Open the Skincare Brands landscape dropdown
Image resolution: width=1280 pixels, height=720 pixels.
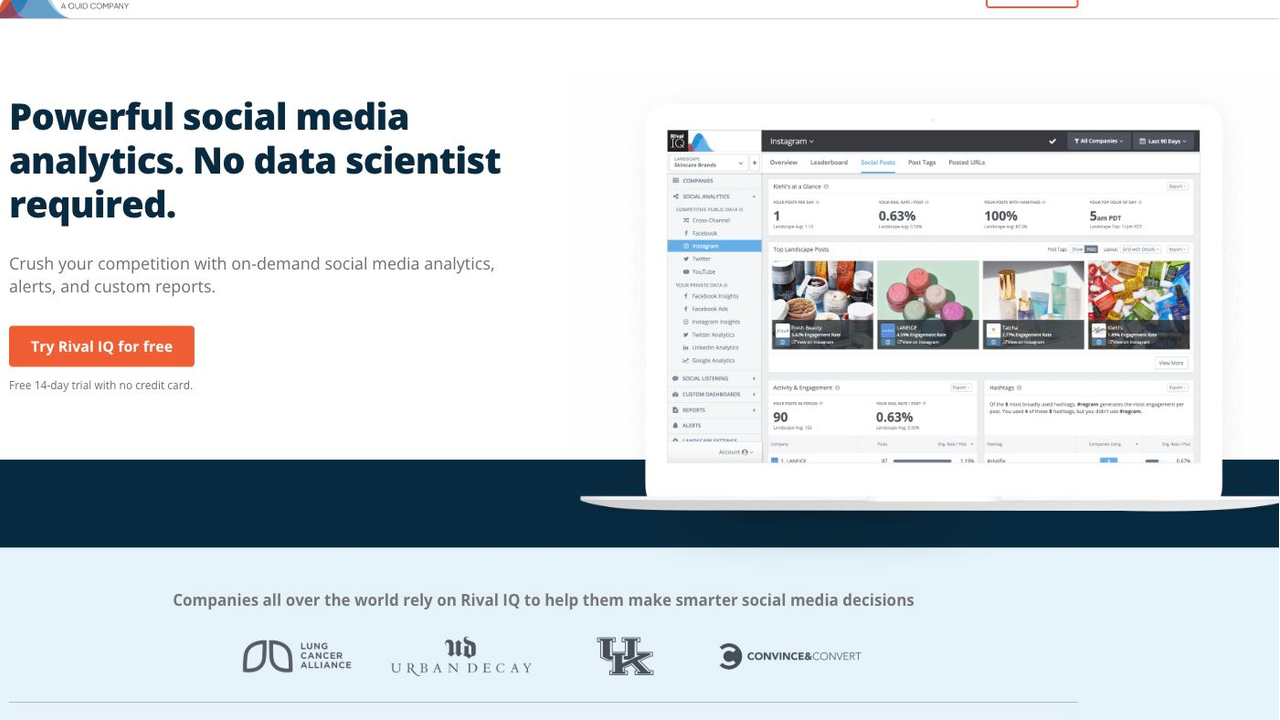pos(708,163)
